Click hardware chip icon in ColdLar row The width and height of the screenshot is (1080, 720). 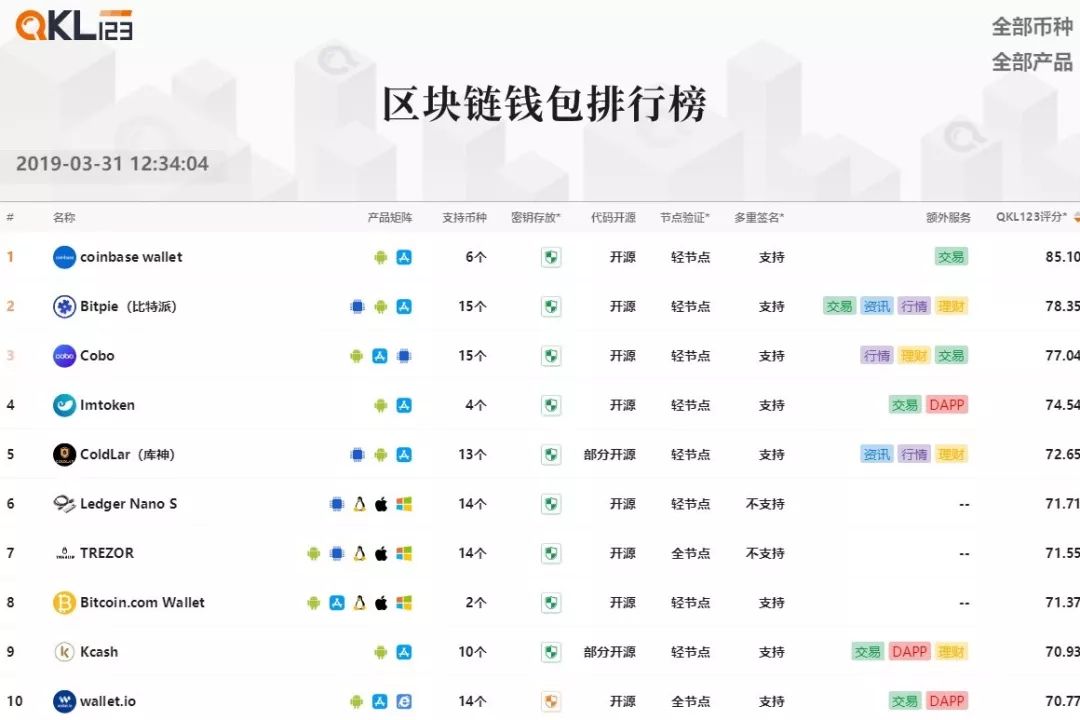tap(357, 455)
